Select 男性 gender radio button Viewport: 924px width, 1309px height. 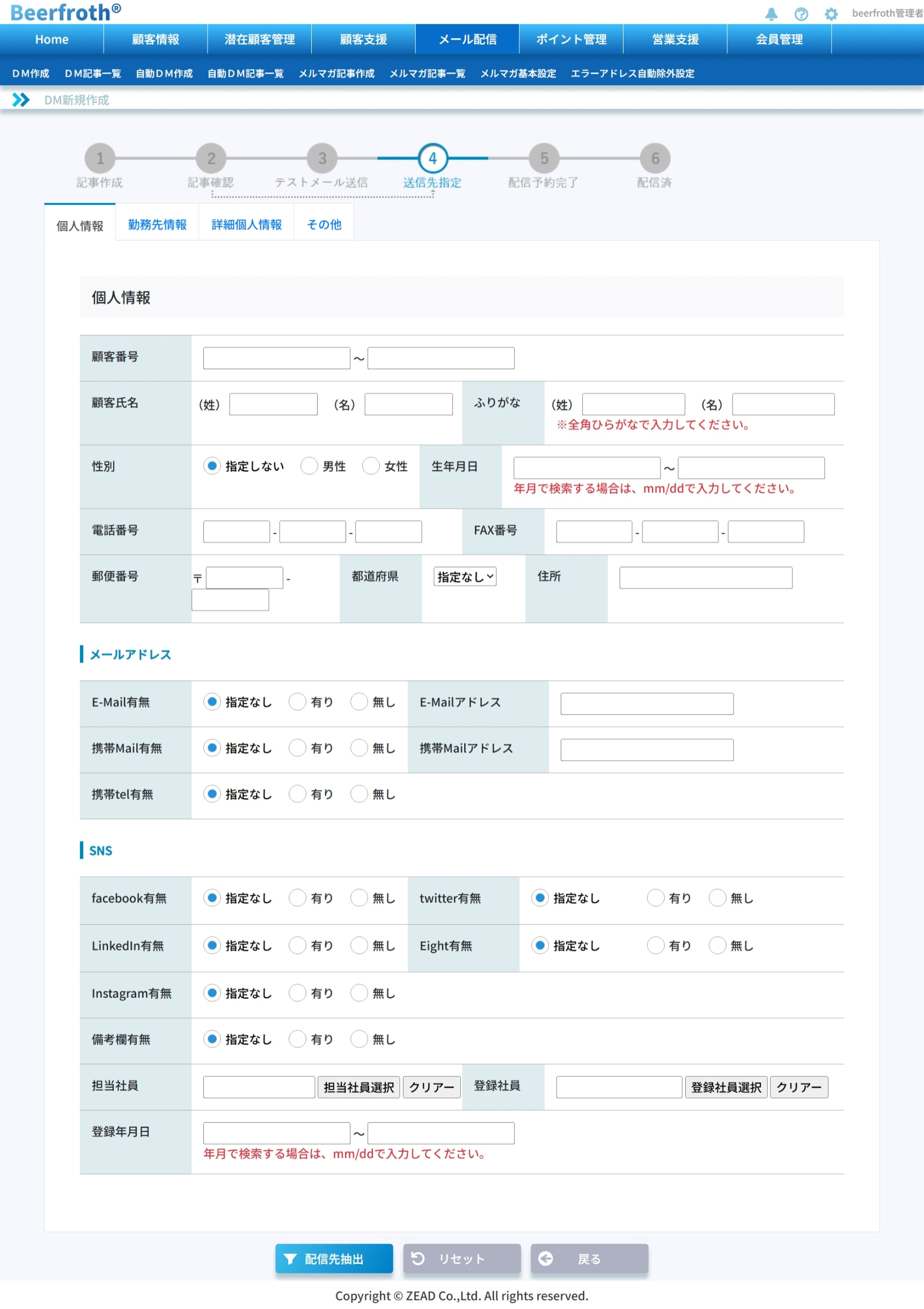pos(309,466)
